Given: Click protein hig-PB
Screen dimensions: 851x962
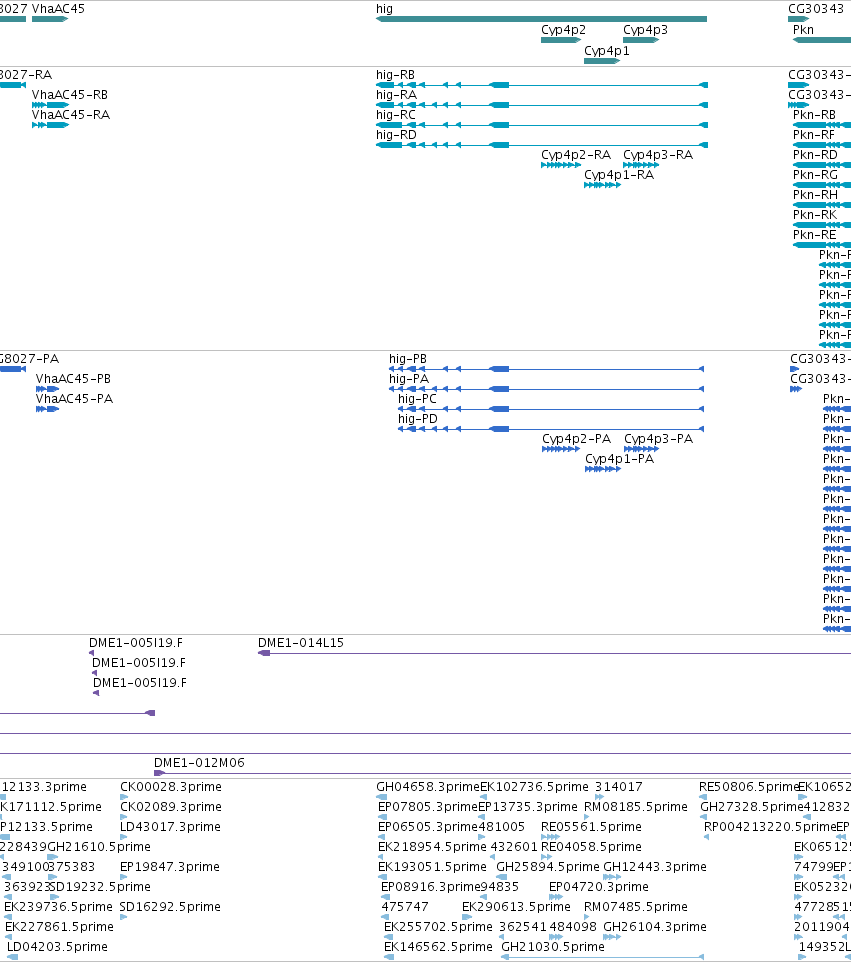Looking at the screenshot, I should pos(546,369).
